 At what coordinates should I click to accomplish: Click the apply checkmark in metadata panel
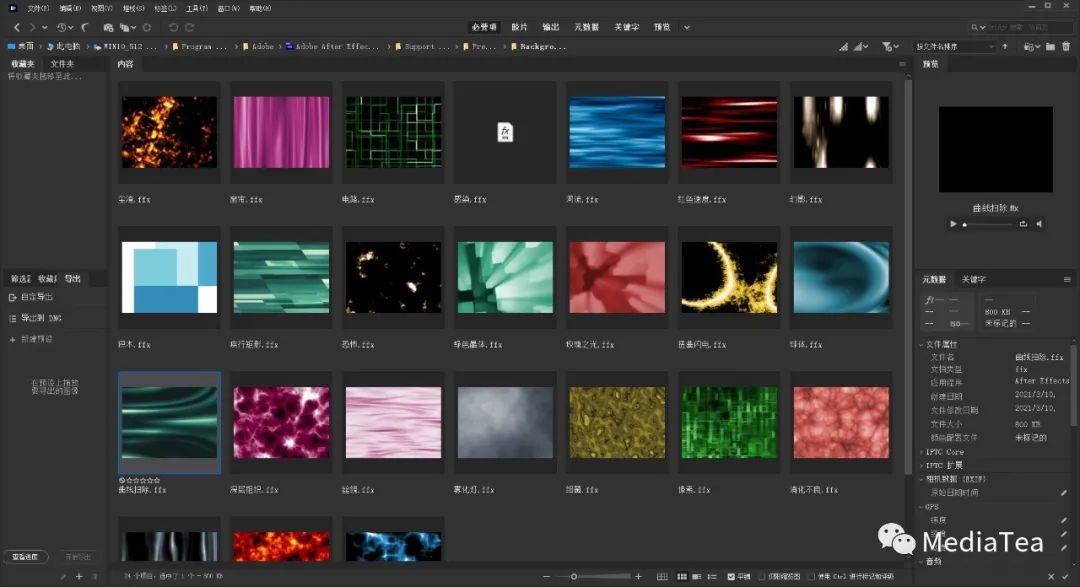(x=1066, y=577)
